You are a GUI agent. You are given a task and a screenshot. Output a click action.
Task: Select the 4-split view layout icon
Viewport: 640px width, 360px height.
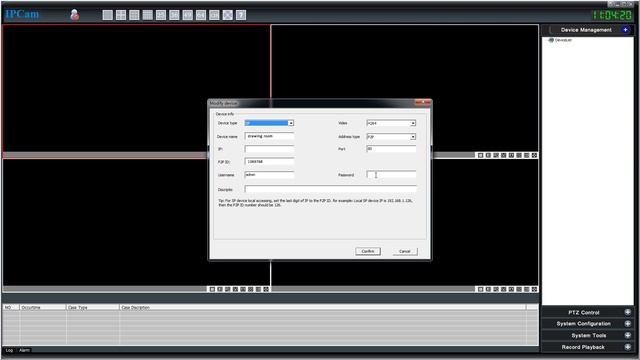click(121, 15)
